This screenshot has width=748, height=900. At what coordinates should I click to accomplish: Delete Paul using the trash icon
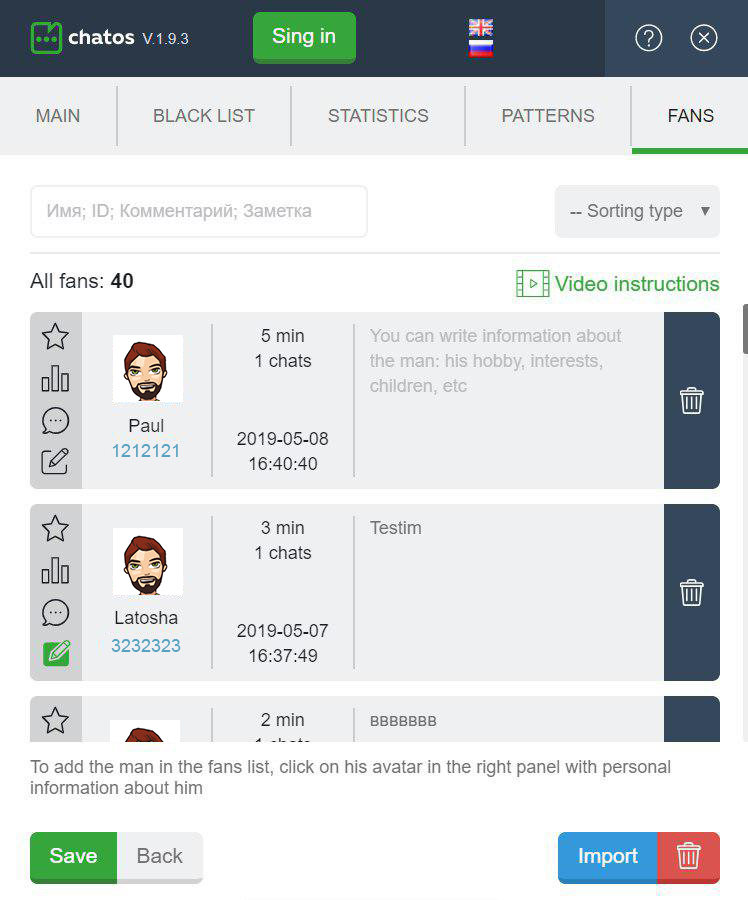pyautogui.click(x=691, y=401)
